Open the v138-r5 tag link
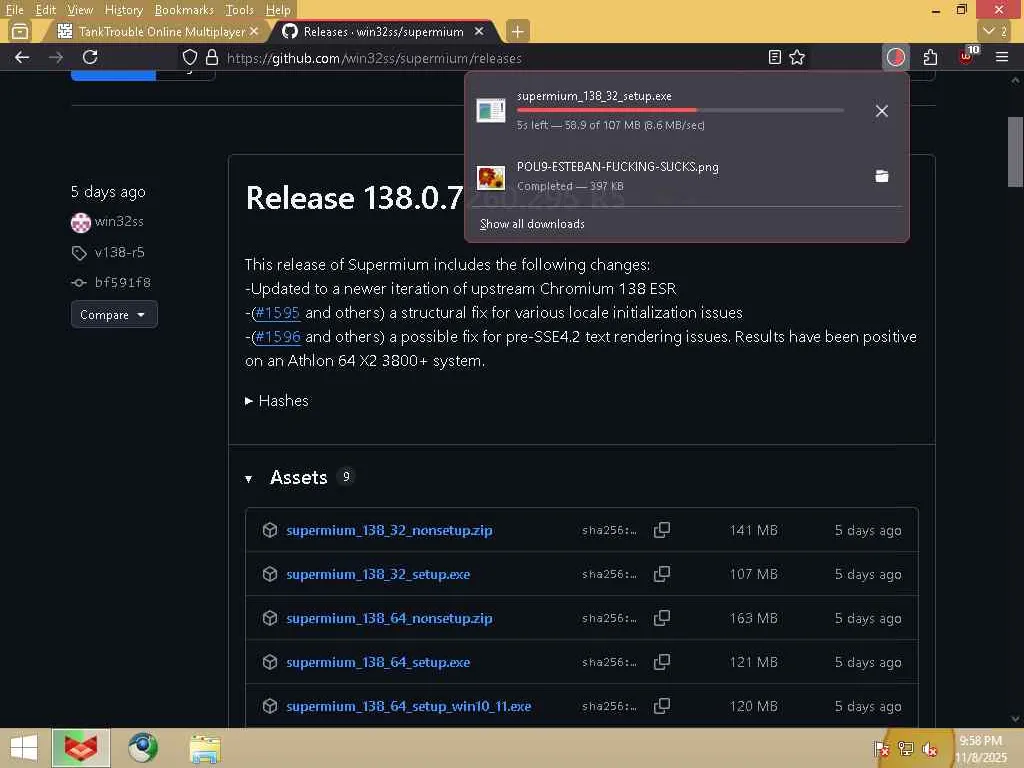The height and width of the screenshot is (768, 1024). [x=119, y=252]
